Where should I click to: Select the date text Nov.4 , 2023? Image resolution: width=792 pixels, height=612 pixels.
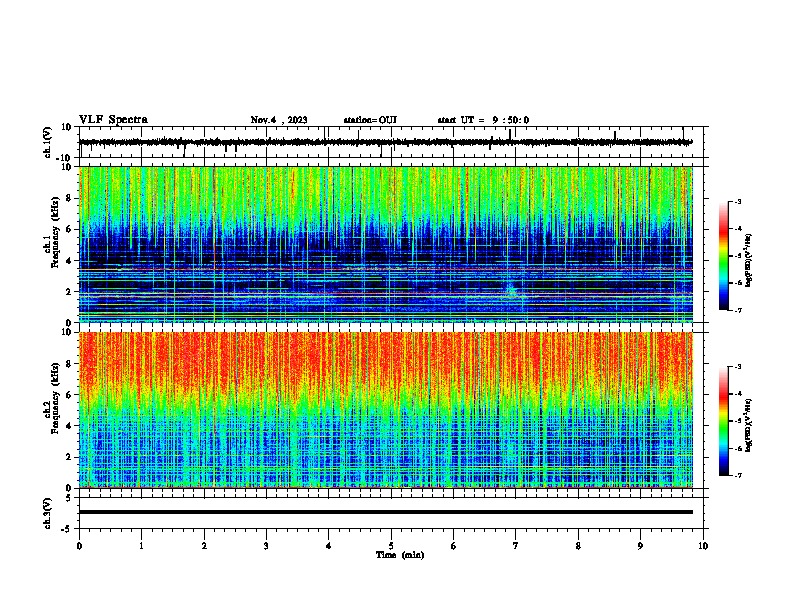click(279, 120)
